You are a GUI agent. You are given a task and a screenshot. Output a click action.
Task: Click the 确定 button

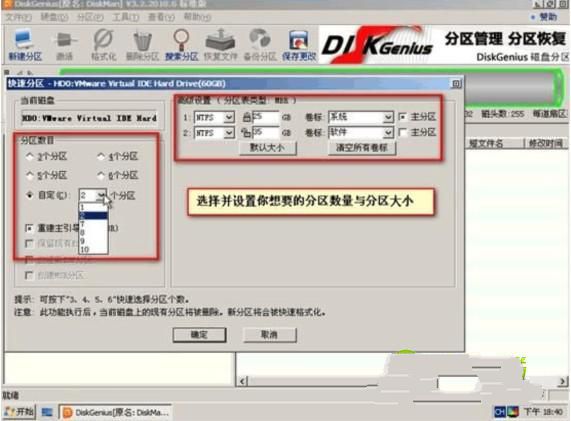[x=199, y=334]
